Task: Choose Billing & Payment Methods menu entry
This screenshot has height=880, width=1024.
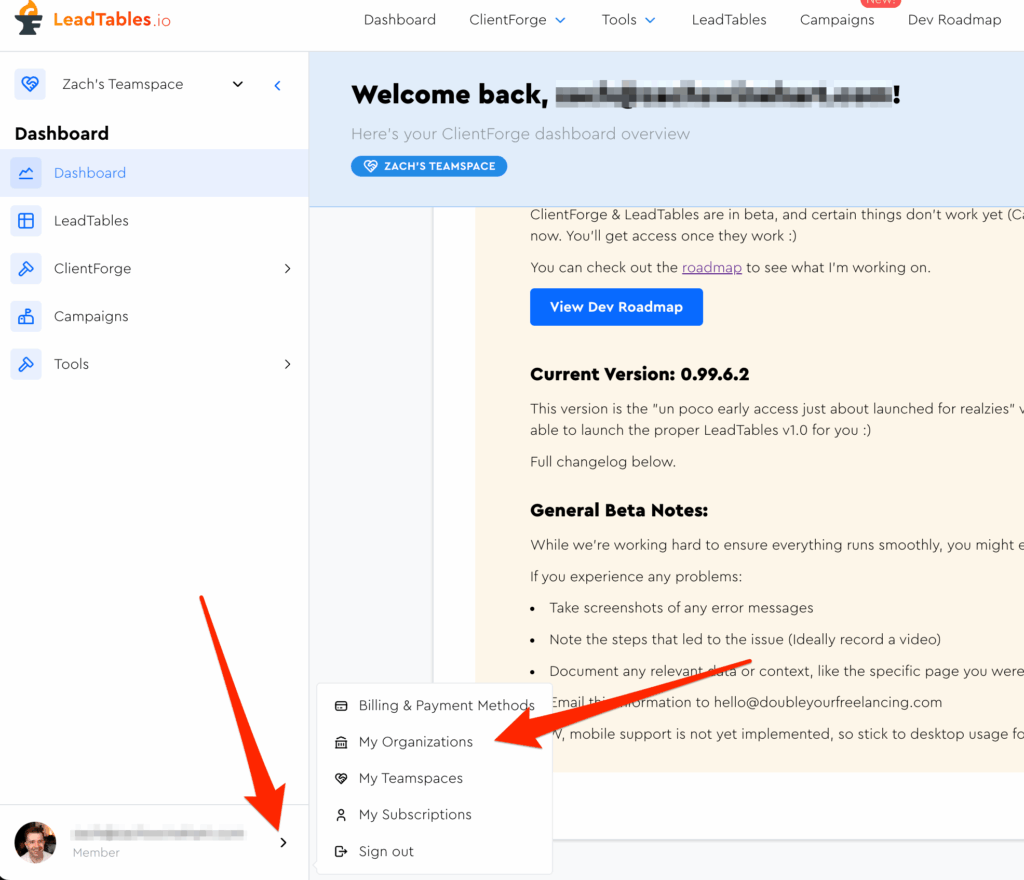Action: click(x=446, y=706)
